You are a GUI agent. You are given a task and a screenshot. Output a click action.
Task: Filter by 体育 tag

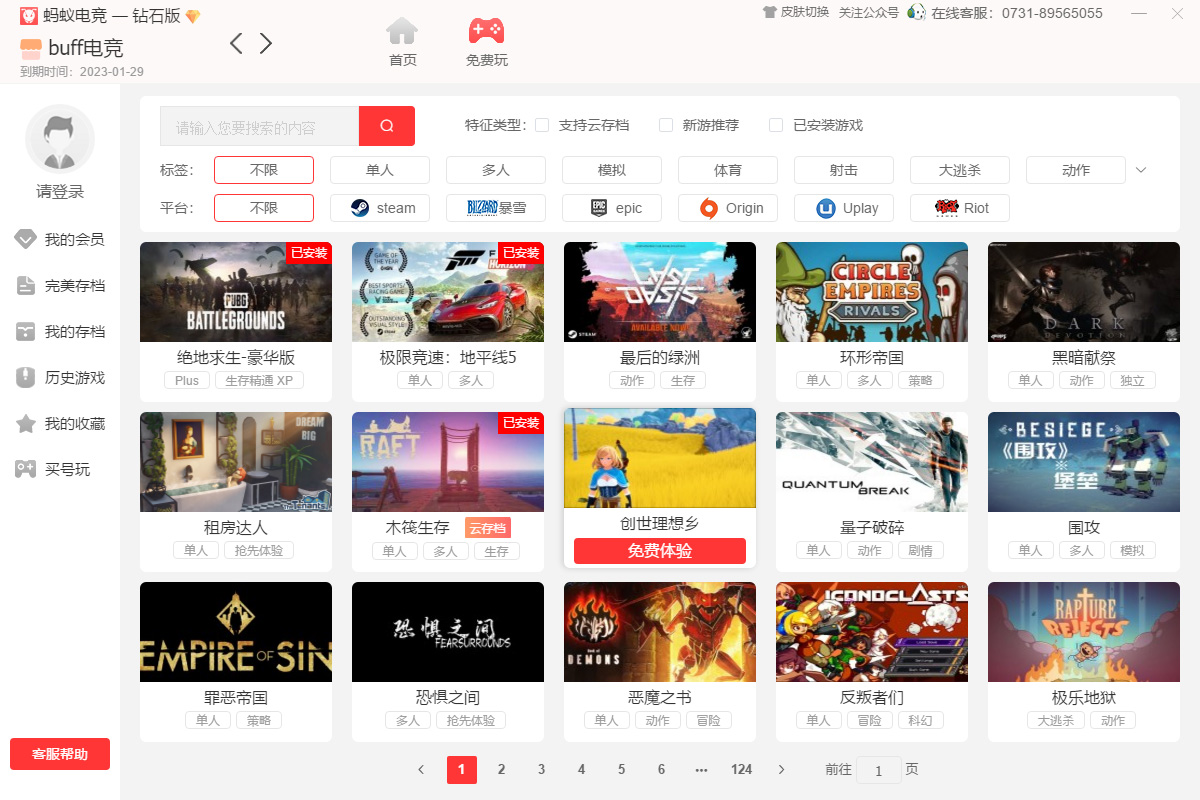point(728,170)
